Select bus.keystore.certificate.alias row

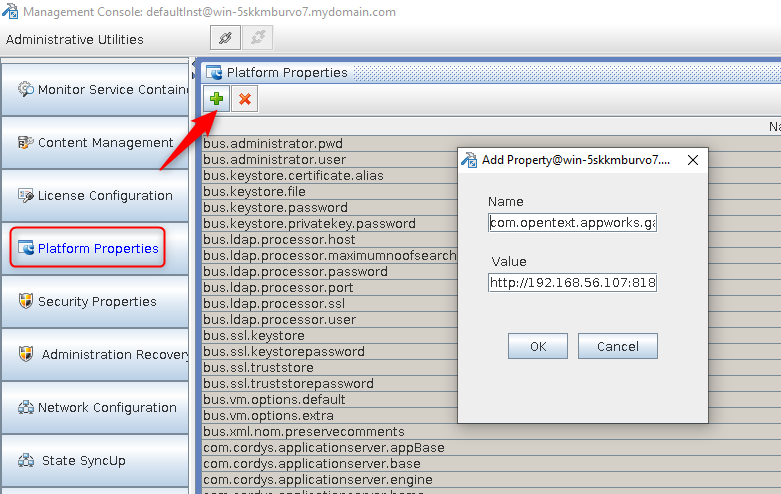(x=330, y=175)
